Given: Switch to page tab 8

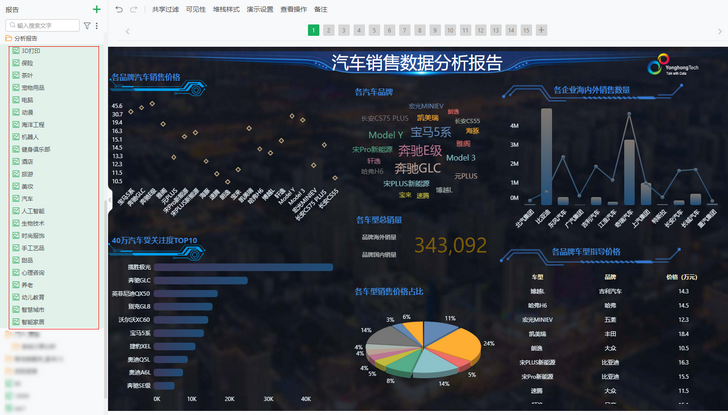Looking at the screenshot, I should (x=420, y=30).
